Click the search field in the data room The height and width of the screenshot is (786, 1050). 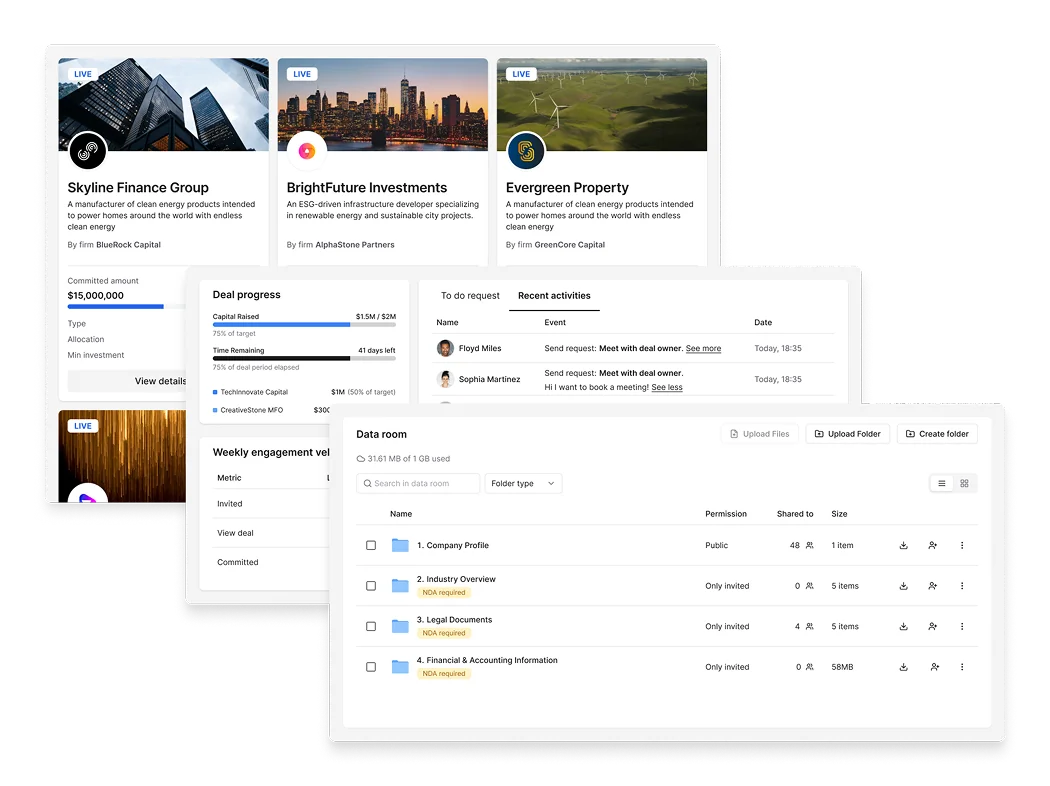[418, 483]
